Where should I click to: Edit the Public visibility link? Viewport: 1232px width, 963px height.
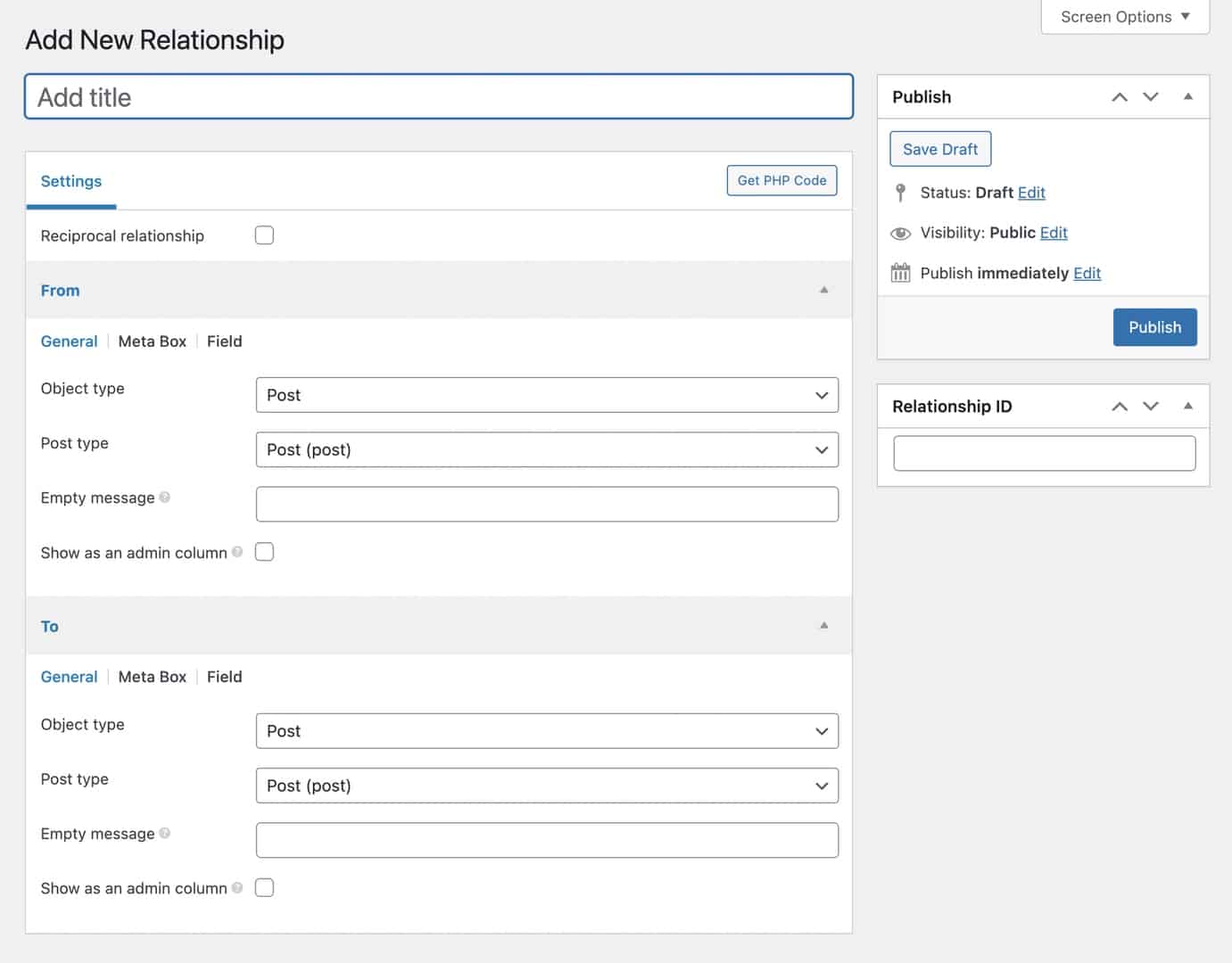tap(1054, 233)
